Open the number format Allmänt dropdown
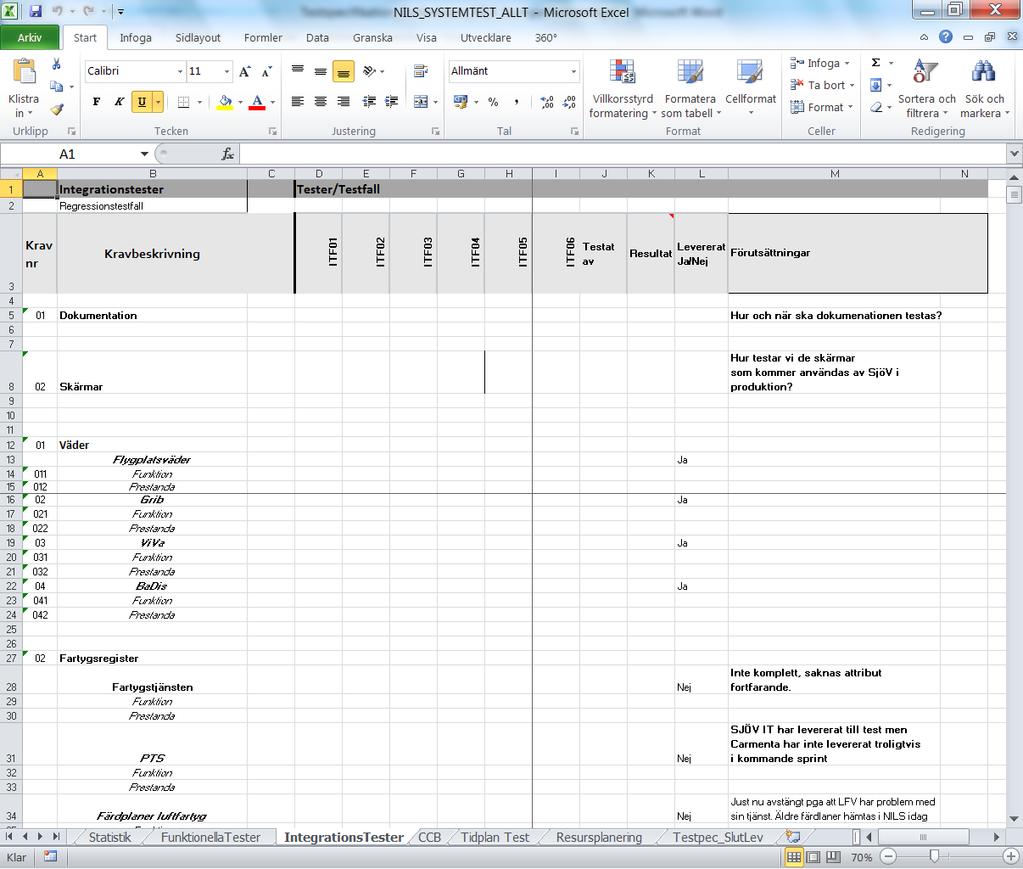Viewport: 1023px width, 869px height. click(x=573, y=71)
